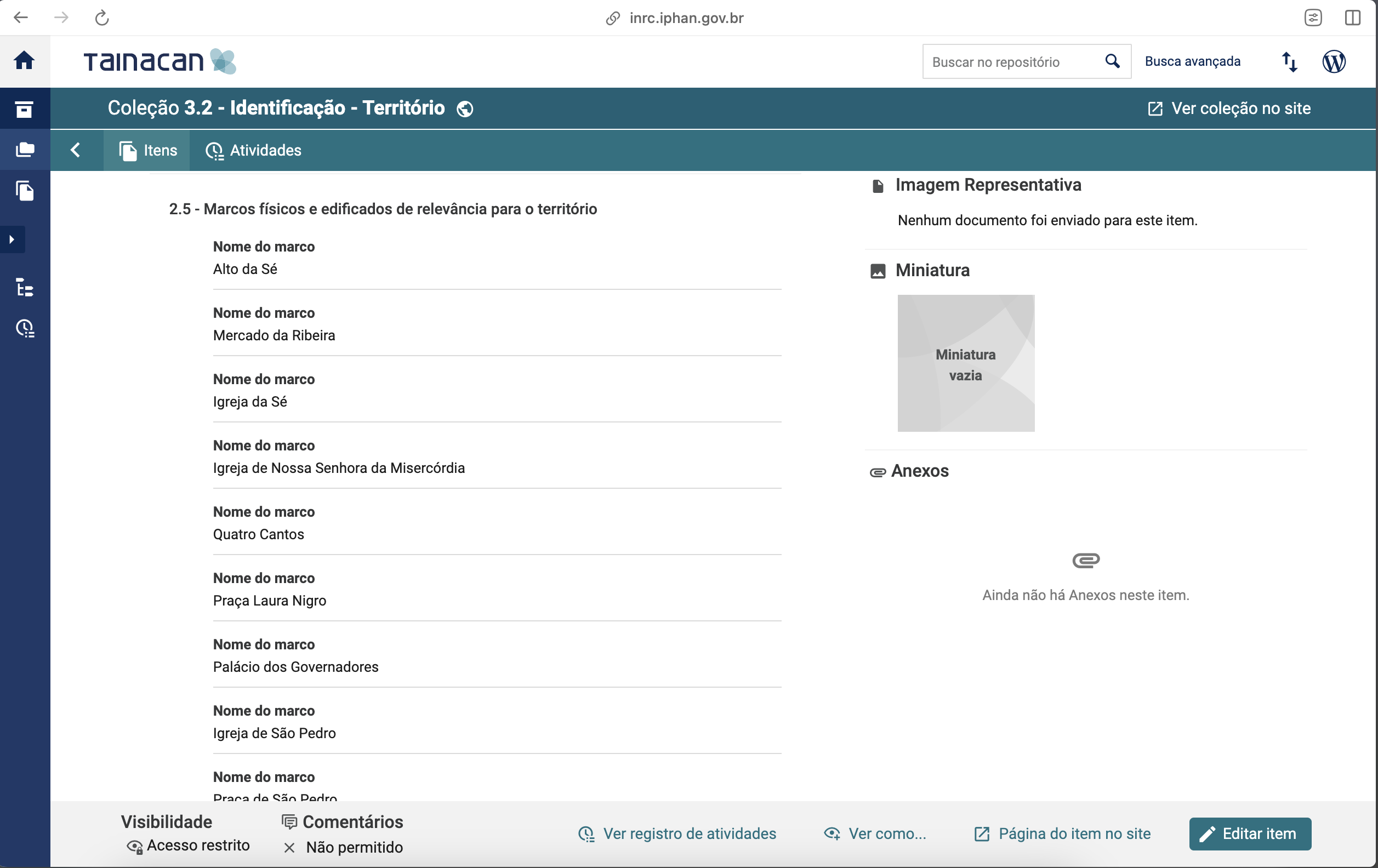Click the Miniatura vazia thumbnail placeholder
This screenshot has width=1378, height=868.
[x=966, y=363]
